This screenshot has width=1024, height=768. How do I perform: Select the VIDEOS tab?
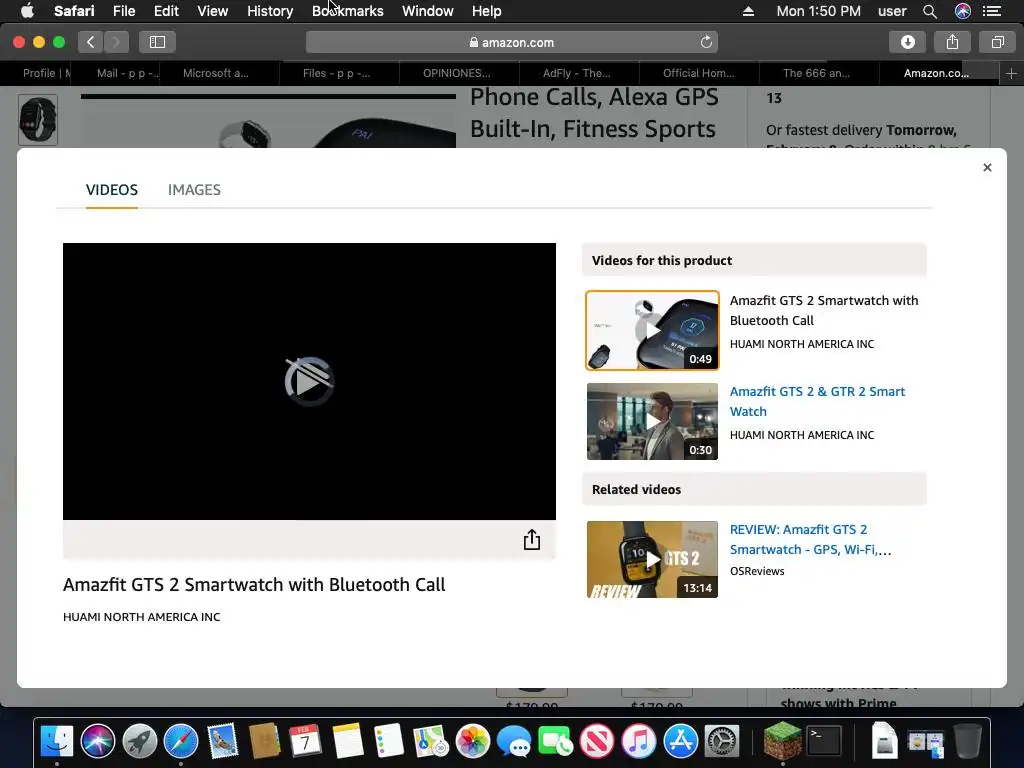click(112, 190)
